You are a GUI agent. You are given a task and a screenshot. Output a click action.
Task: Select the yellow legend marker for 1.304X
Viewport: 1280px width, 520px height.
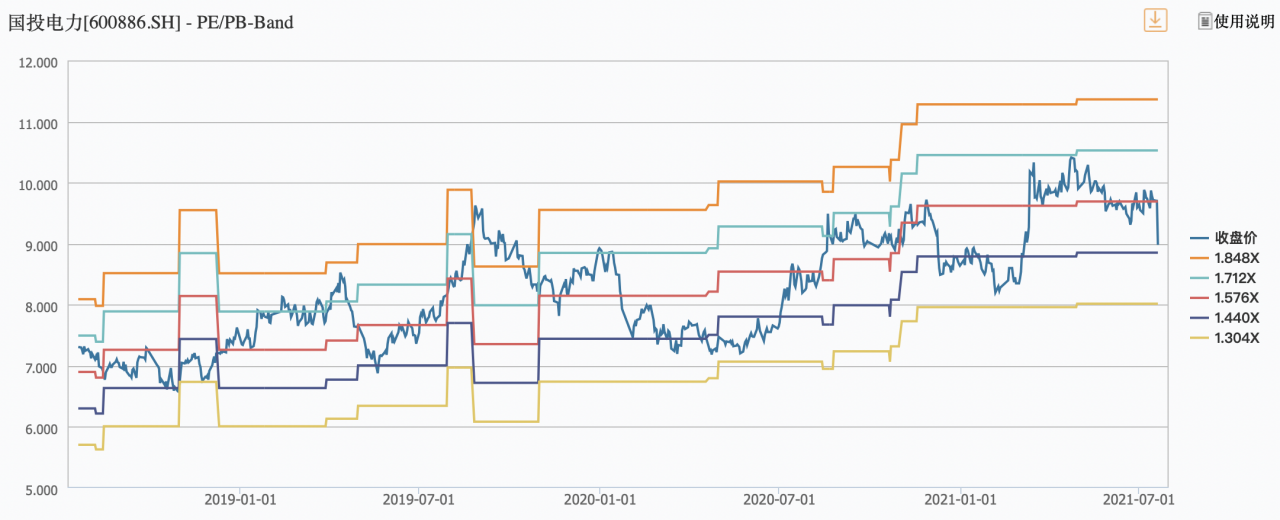[1200, 338]
